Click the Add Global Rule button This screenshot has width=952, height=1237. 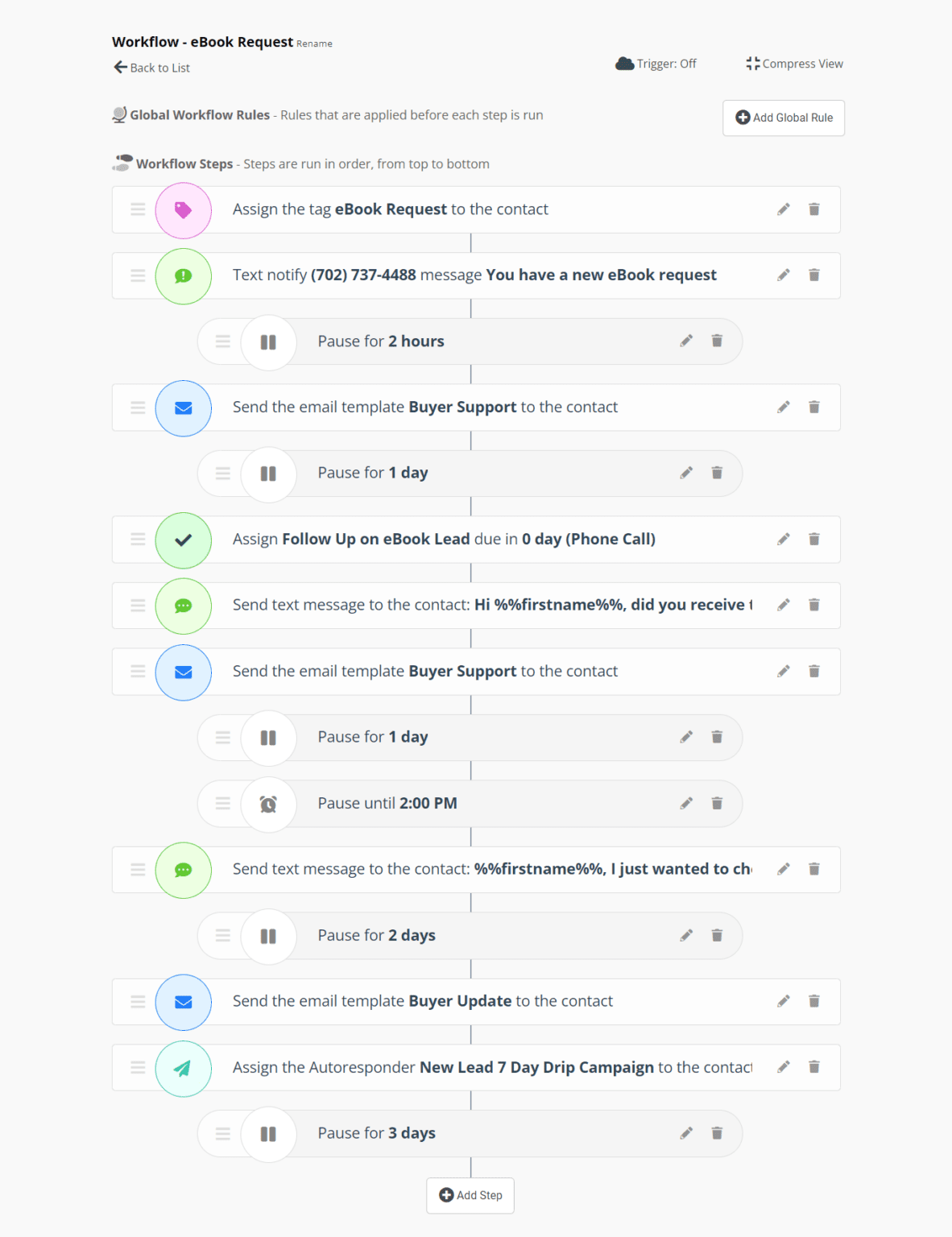click(x=784, y=118)
